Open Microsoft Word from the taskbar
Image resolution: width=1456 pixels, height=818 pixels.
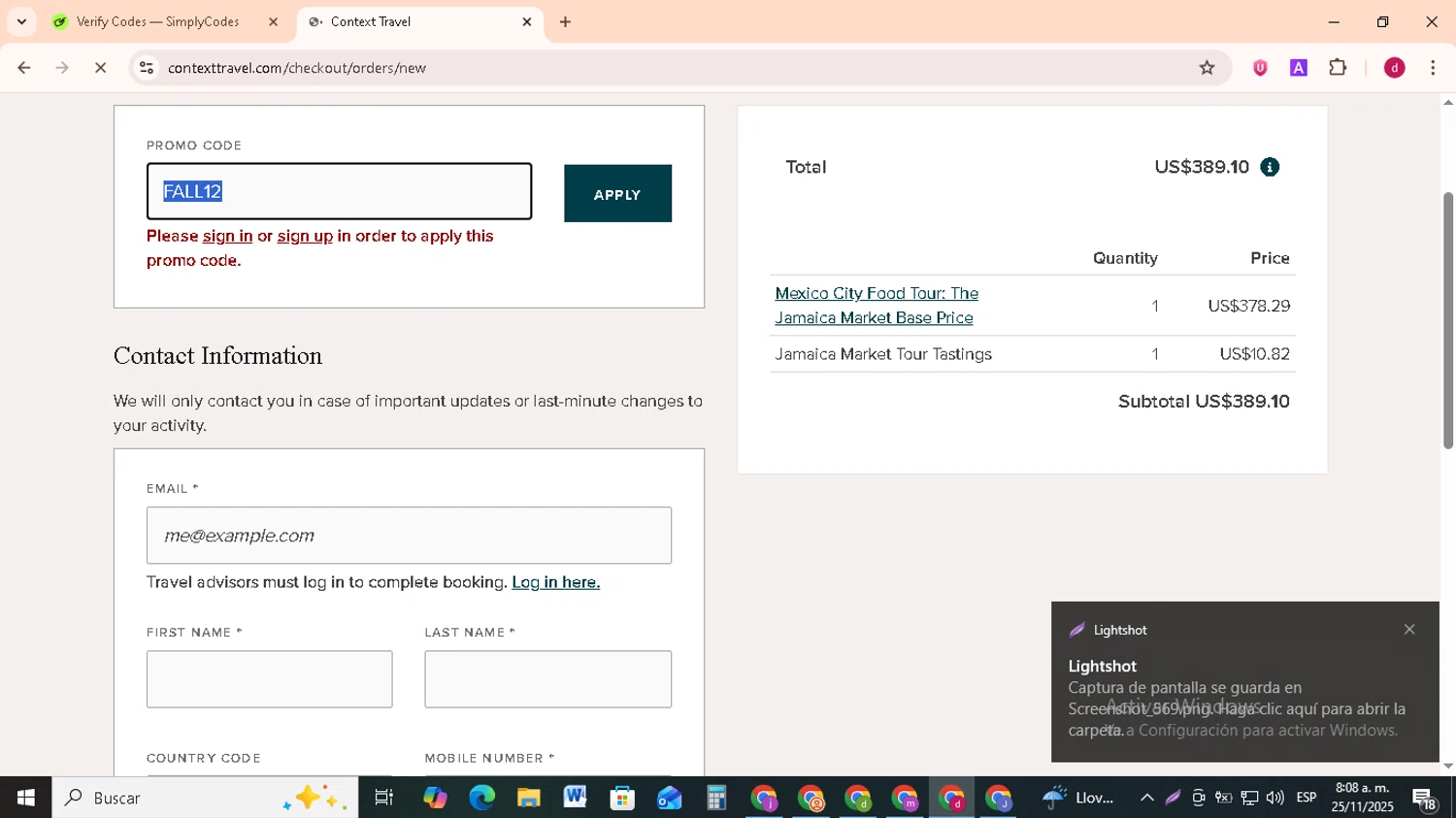coord(575,798)
